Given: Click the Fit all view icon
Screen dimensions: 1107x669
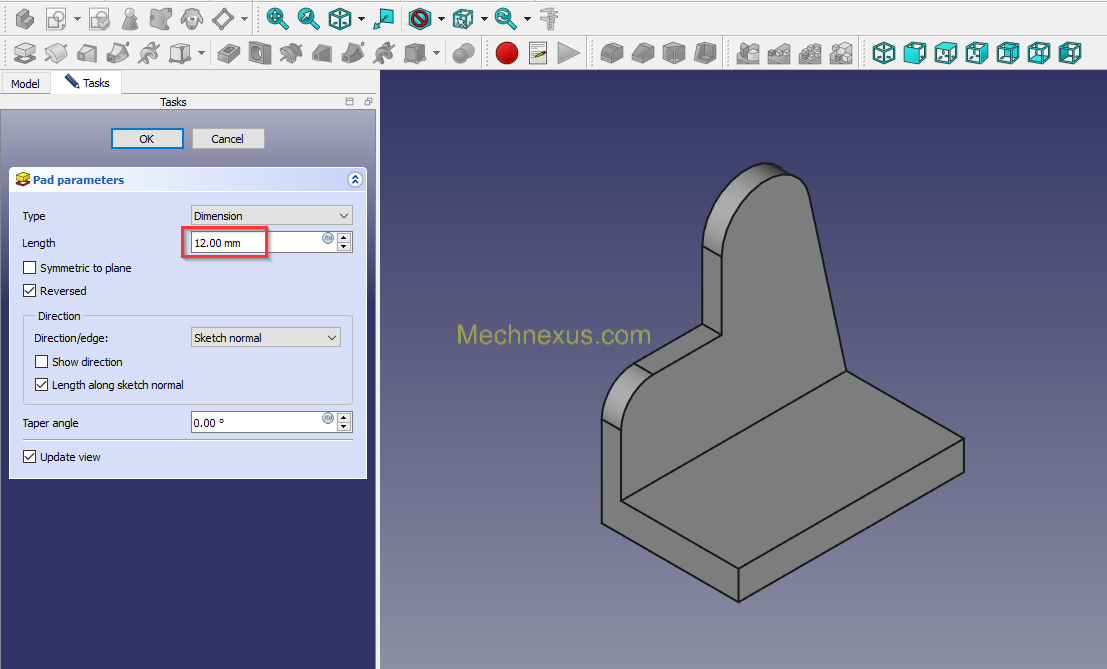Looking at the screenshot, I should point(277,19).
